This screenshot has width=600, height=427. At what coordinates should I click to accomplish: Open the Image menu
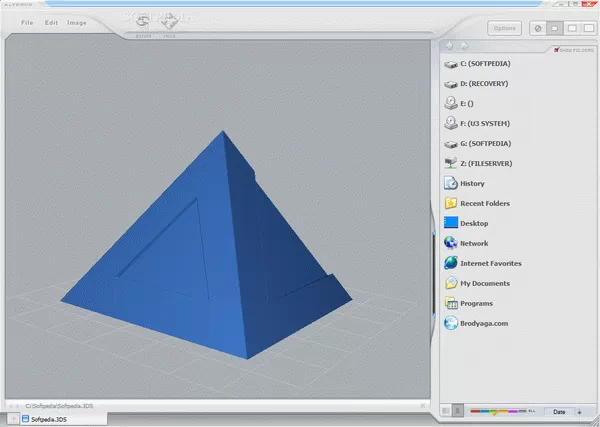click(x=77, y=22)
